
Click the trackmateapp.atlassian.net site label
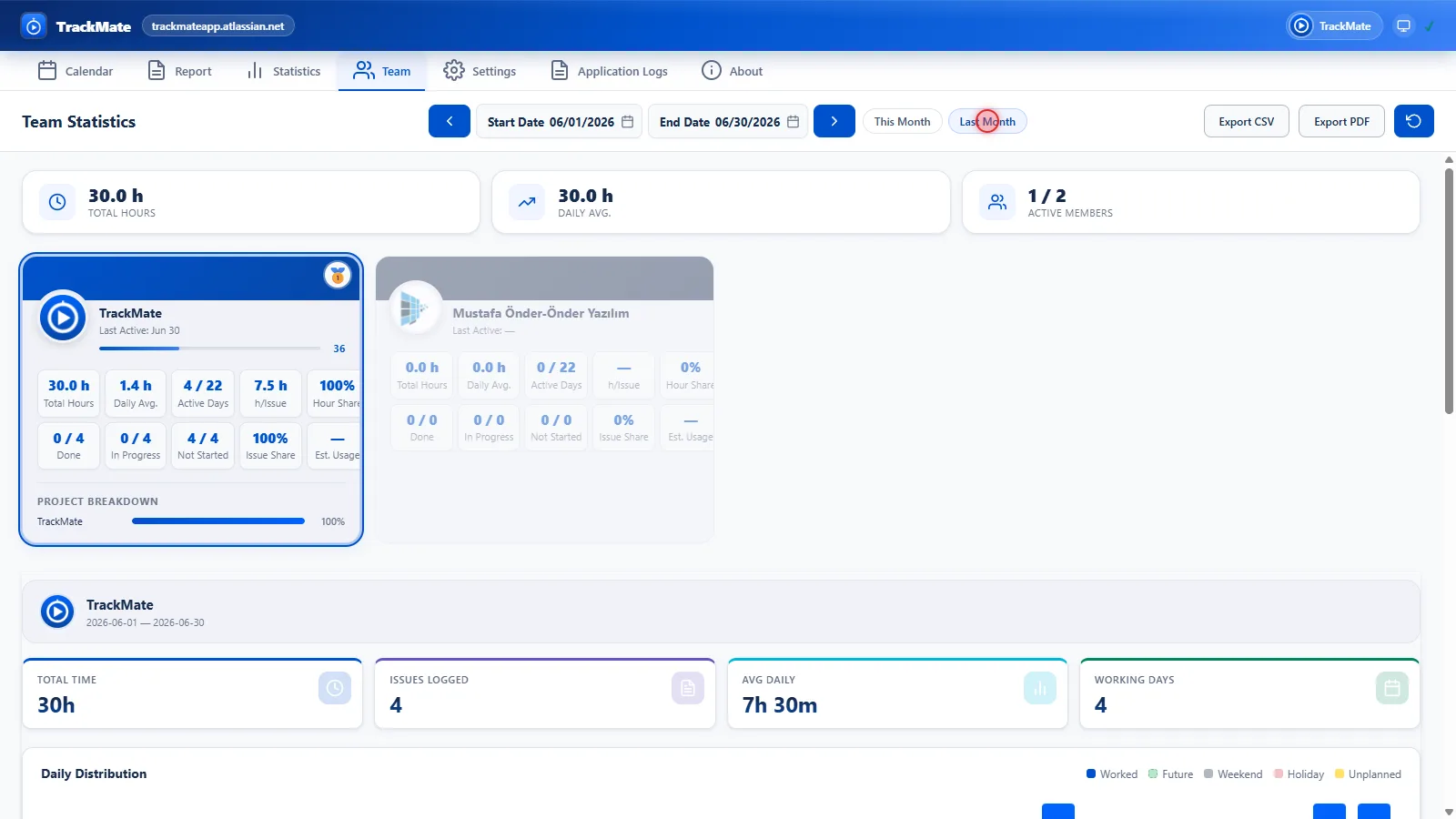coord(218,26)
